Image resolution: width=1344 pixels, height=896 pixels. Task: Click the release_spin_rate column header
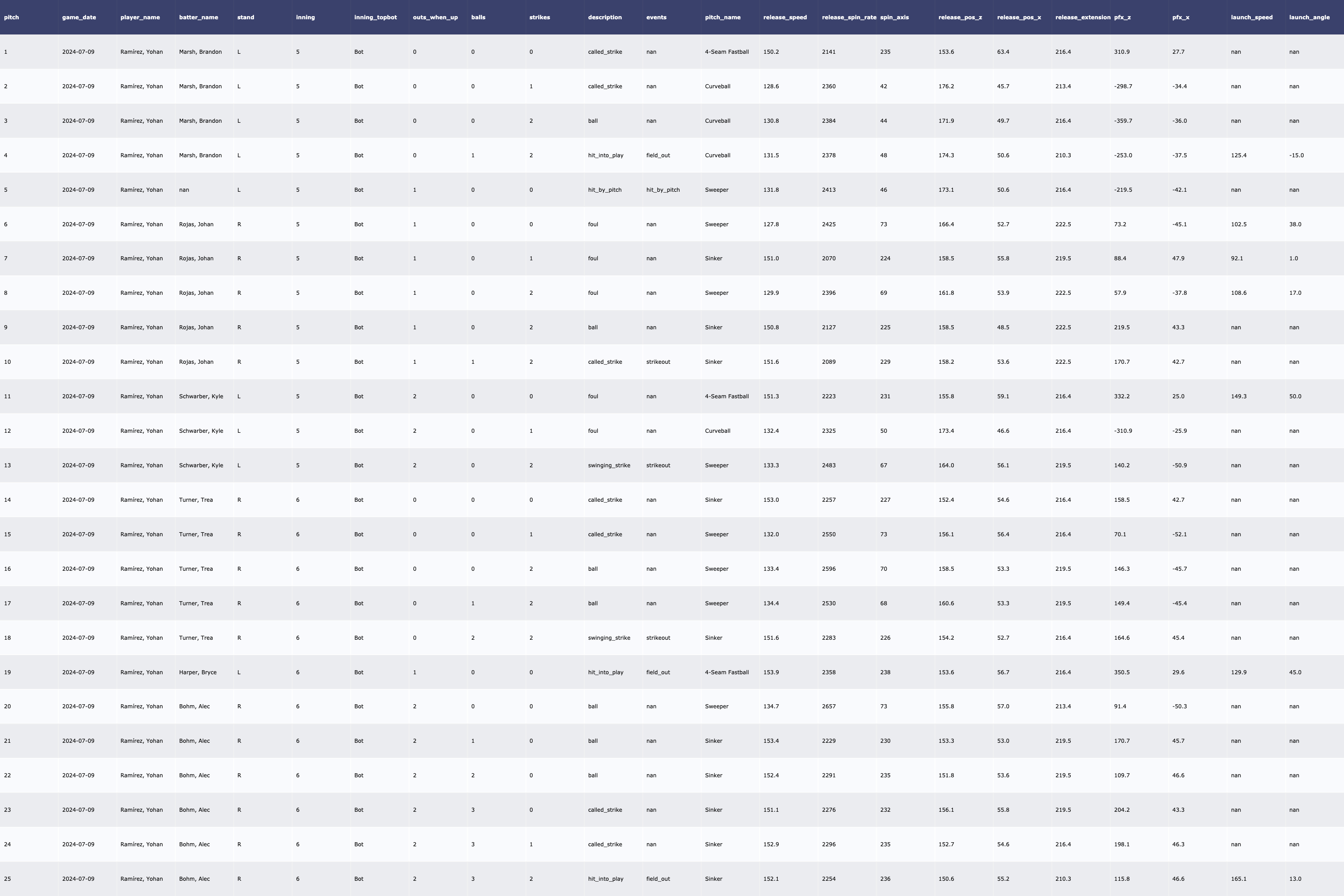point(848,17)
